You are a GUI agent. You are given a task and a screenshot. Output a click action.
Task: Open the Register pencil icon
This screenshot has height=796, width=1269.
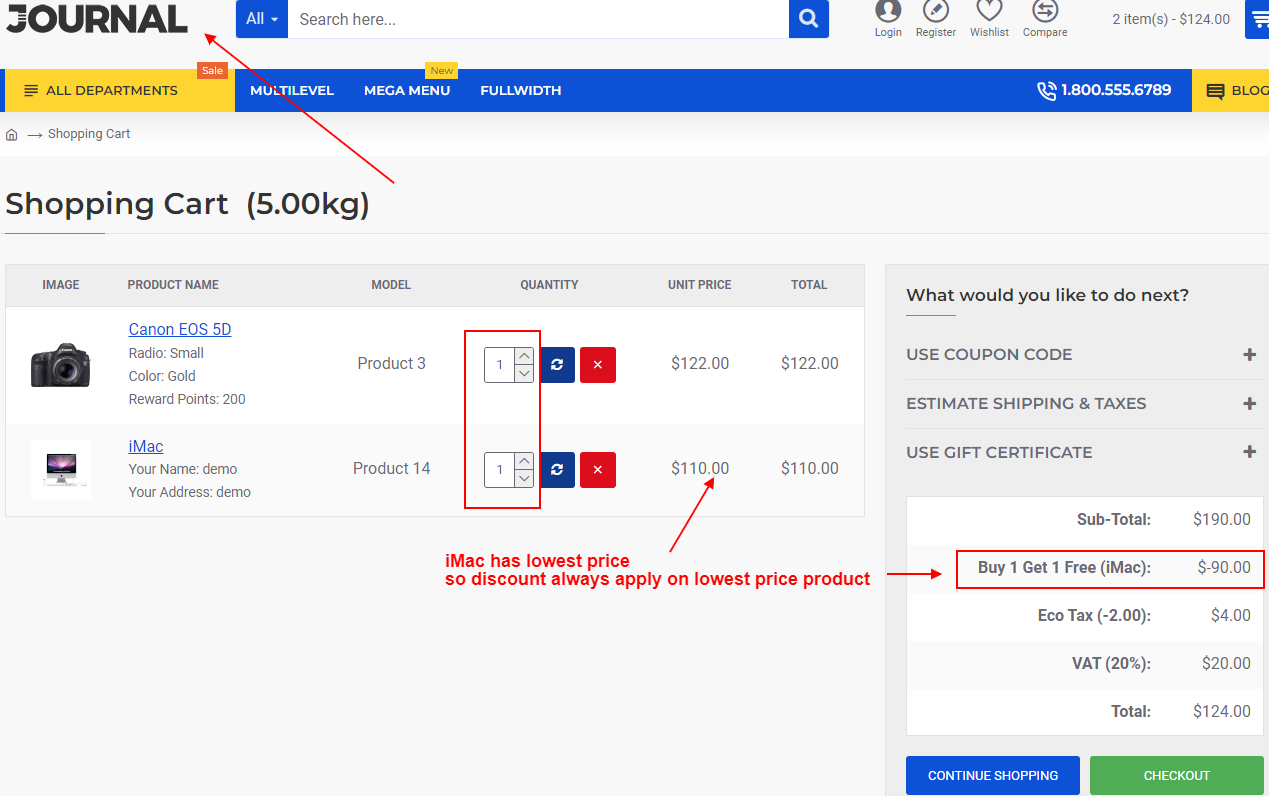tap(936, 11)
